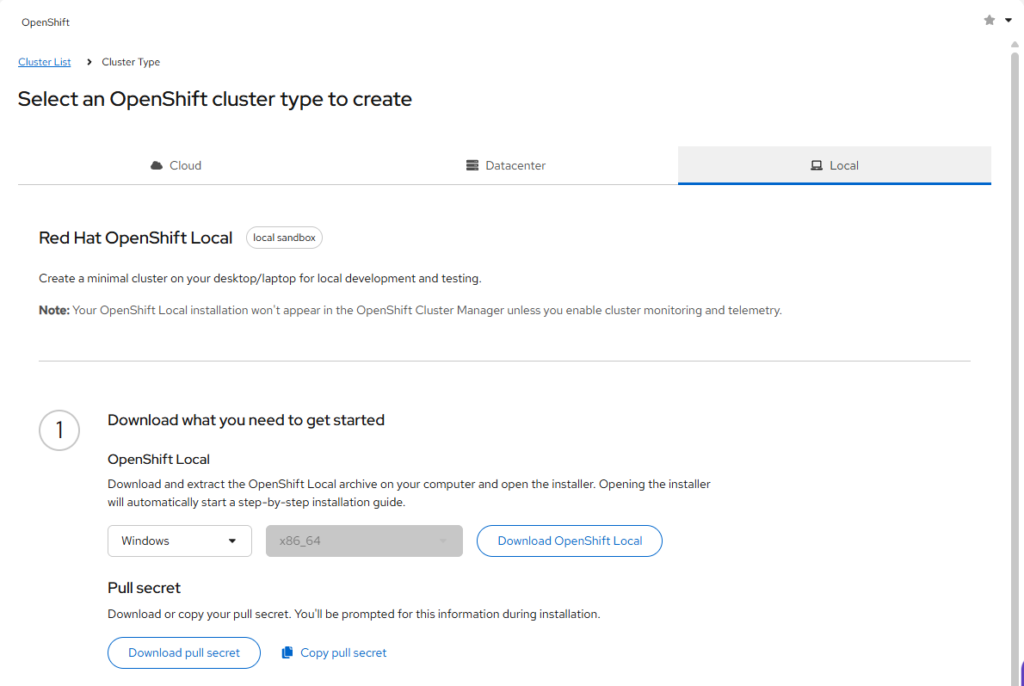The image size is (1024, 686).
Task: Click the laptop icon in Local tab
Action: pyautogui.click(x=816, y=166)
